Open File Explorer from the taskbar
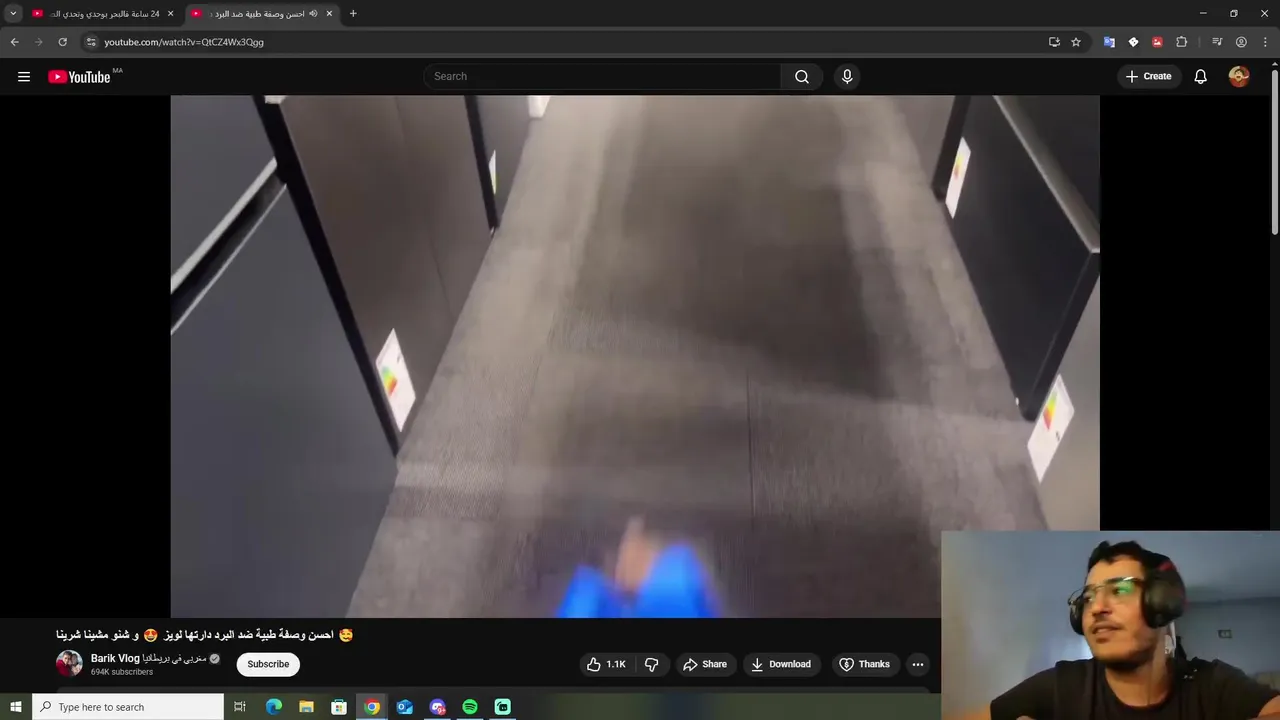The image size is (1280, 720). tap(306, 707)
